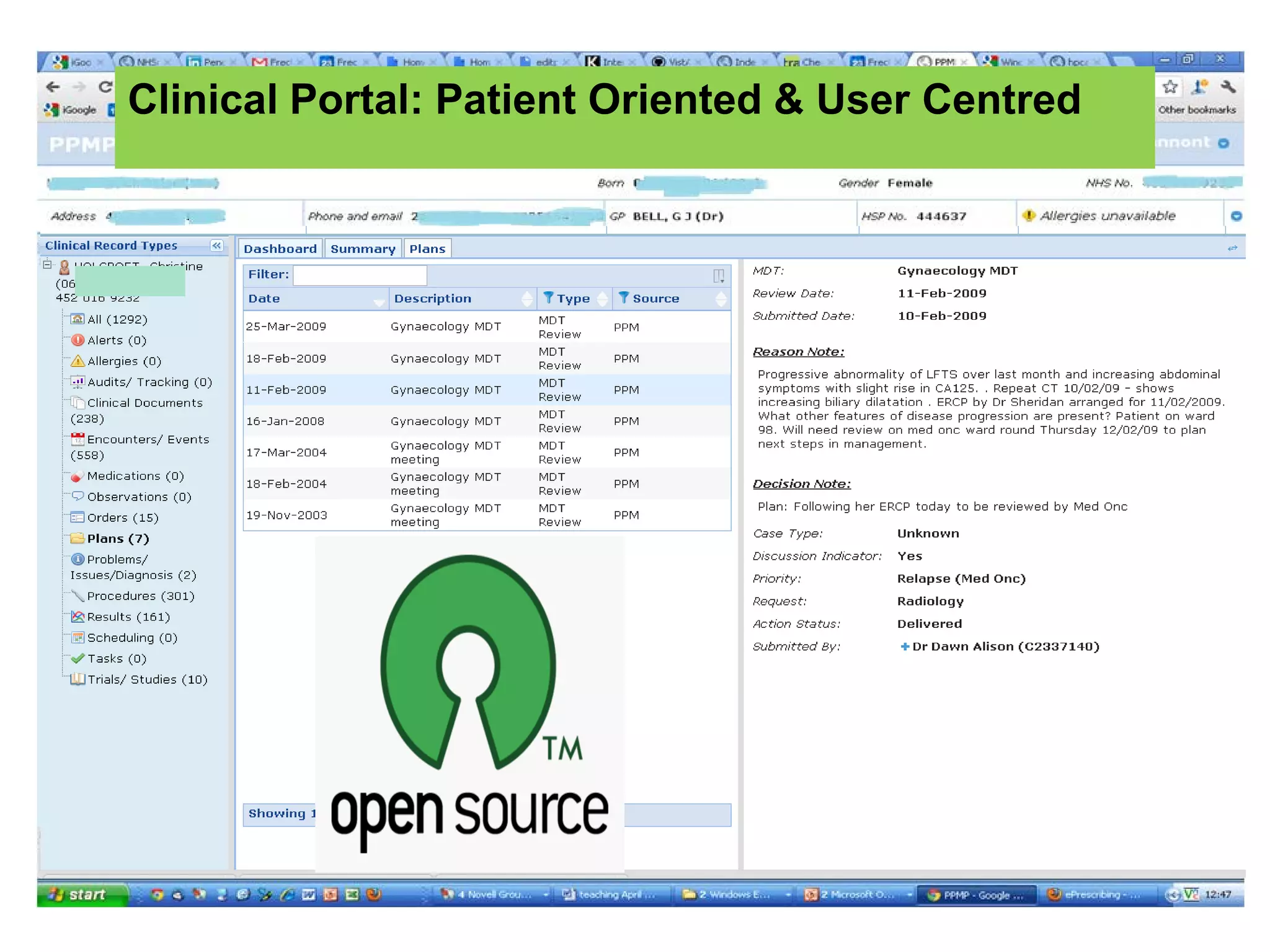Open the Procedures (301) scalpel icon

coord(78,596)
